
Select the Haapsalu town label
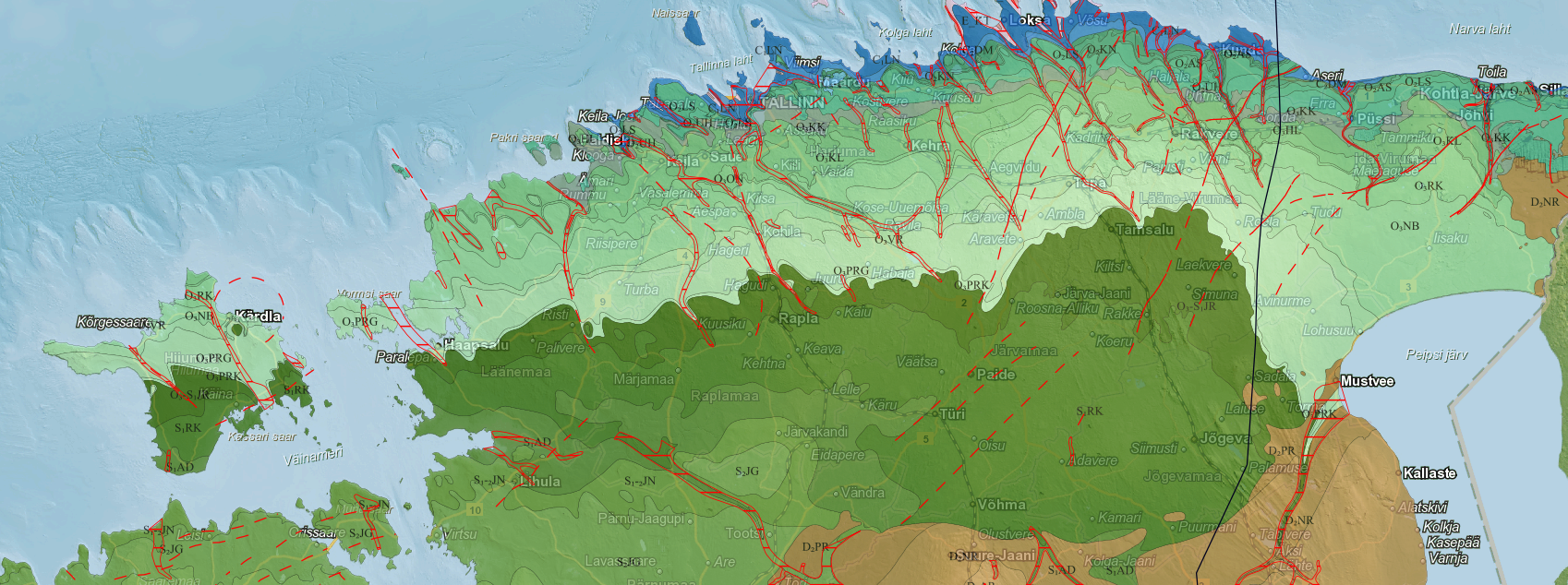pos(476,345)
